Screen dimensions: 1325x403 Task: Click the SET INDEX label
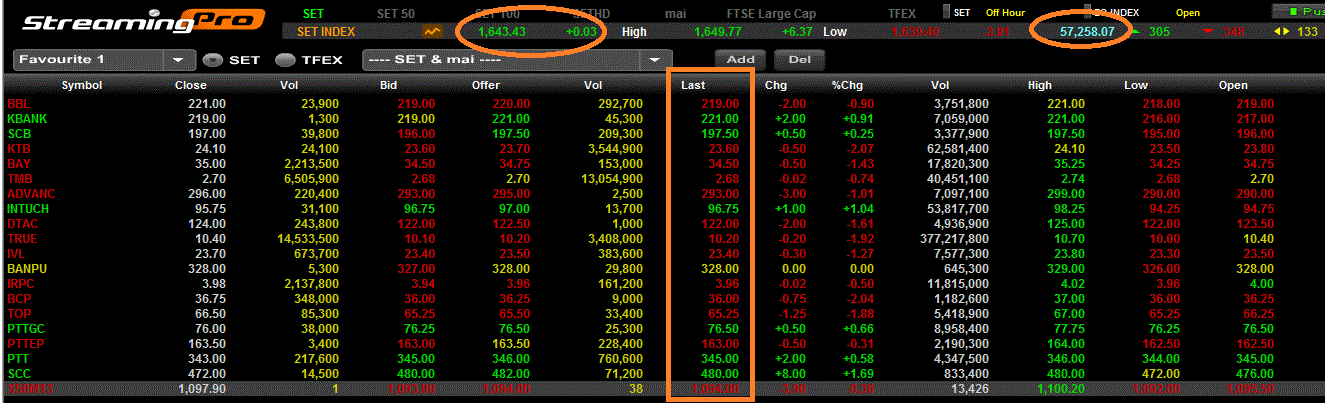(x=326, y=32)
